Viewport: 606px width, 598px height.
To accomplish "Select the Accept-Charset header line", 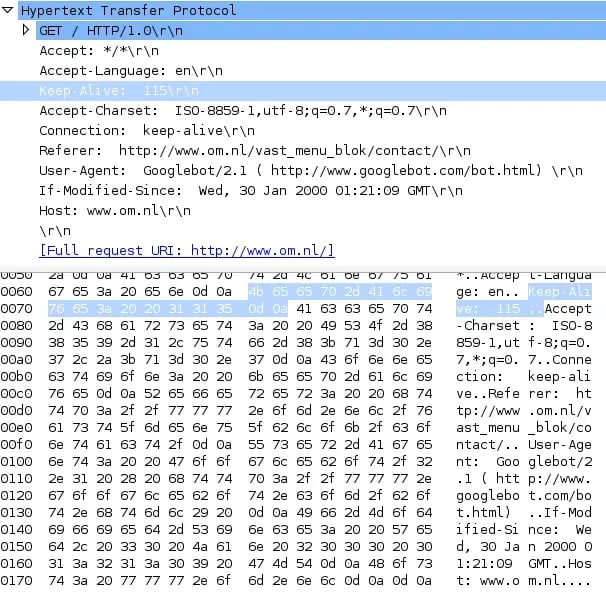I will click(x=227, y=110).
